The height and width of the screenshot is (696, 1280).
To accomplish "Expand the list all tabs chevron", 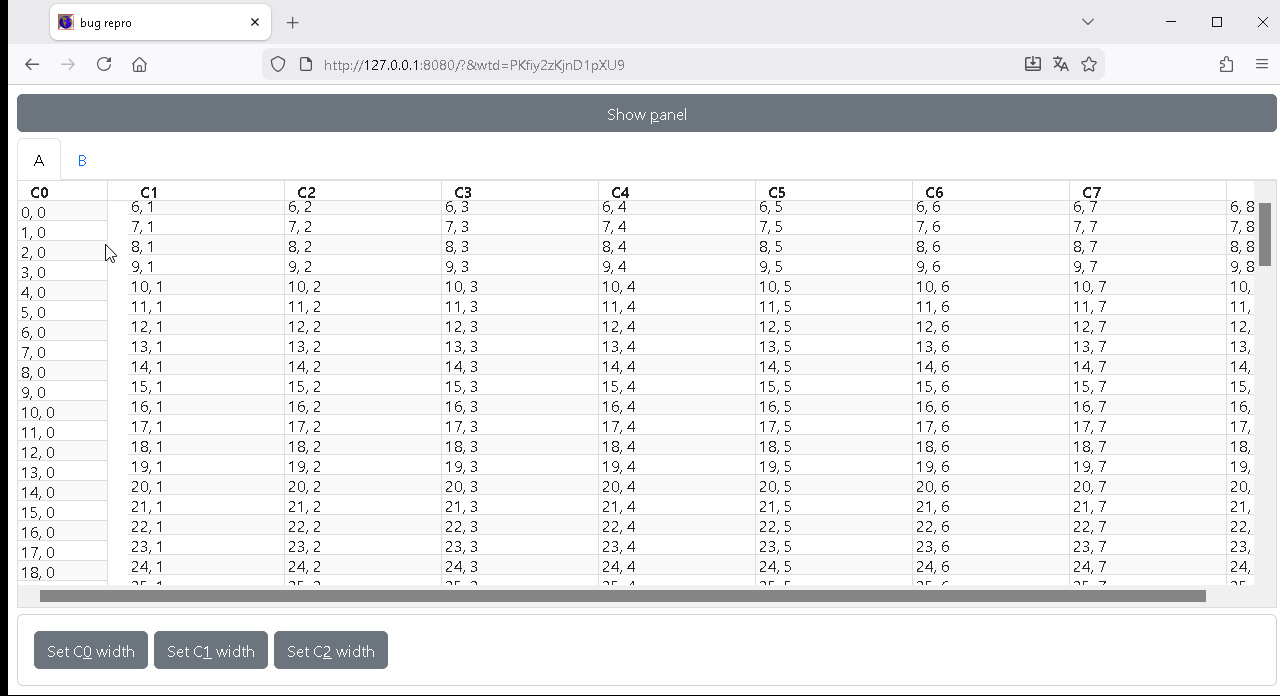I will click(1088, 22).
